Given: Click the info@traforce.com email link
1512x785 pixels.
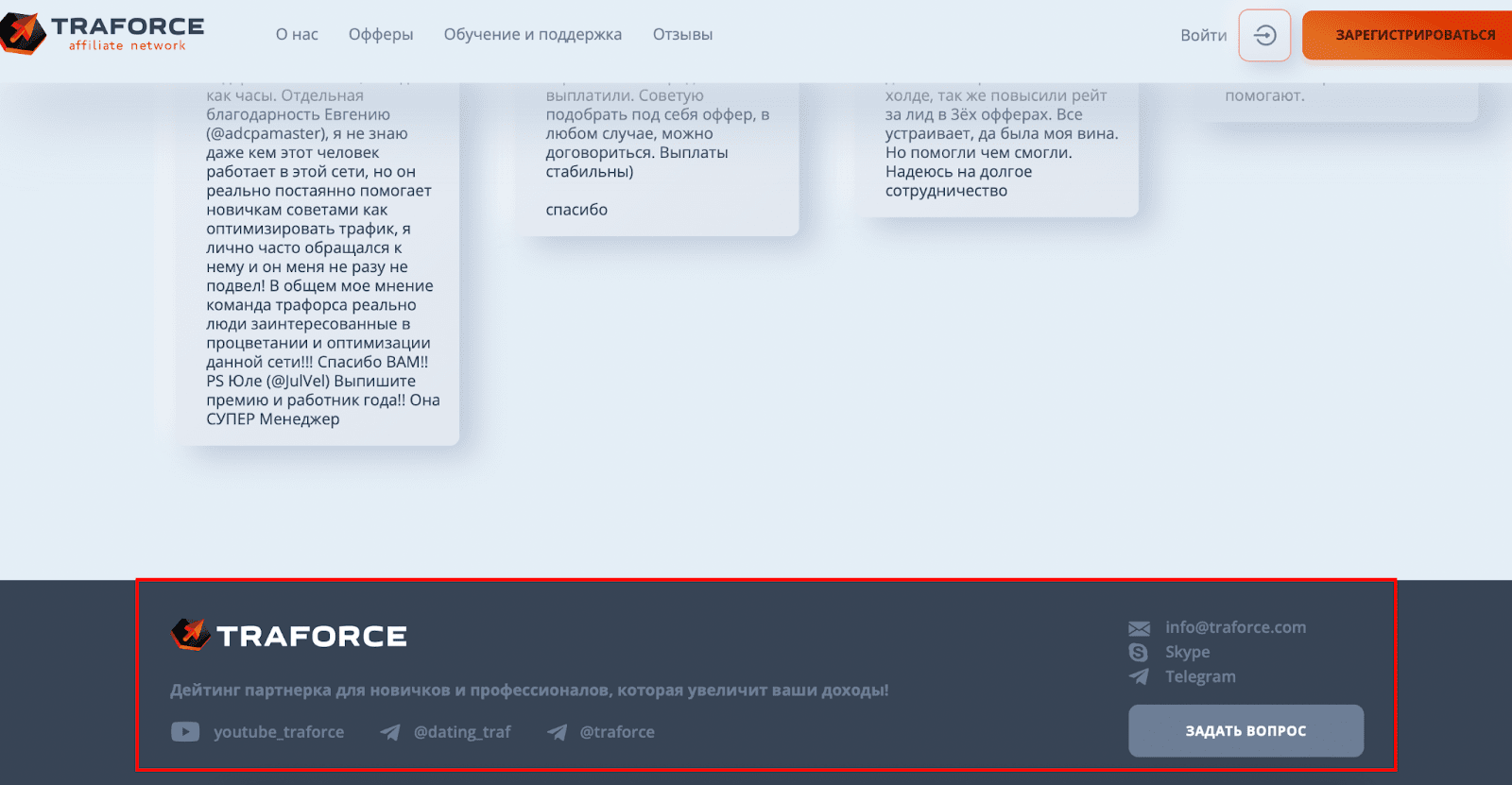Looking at the screenshot, I should 1236,627.
